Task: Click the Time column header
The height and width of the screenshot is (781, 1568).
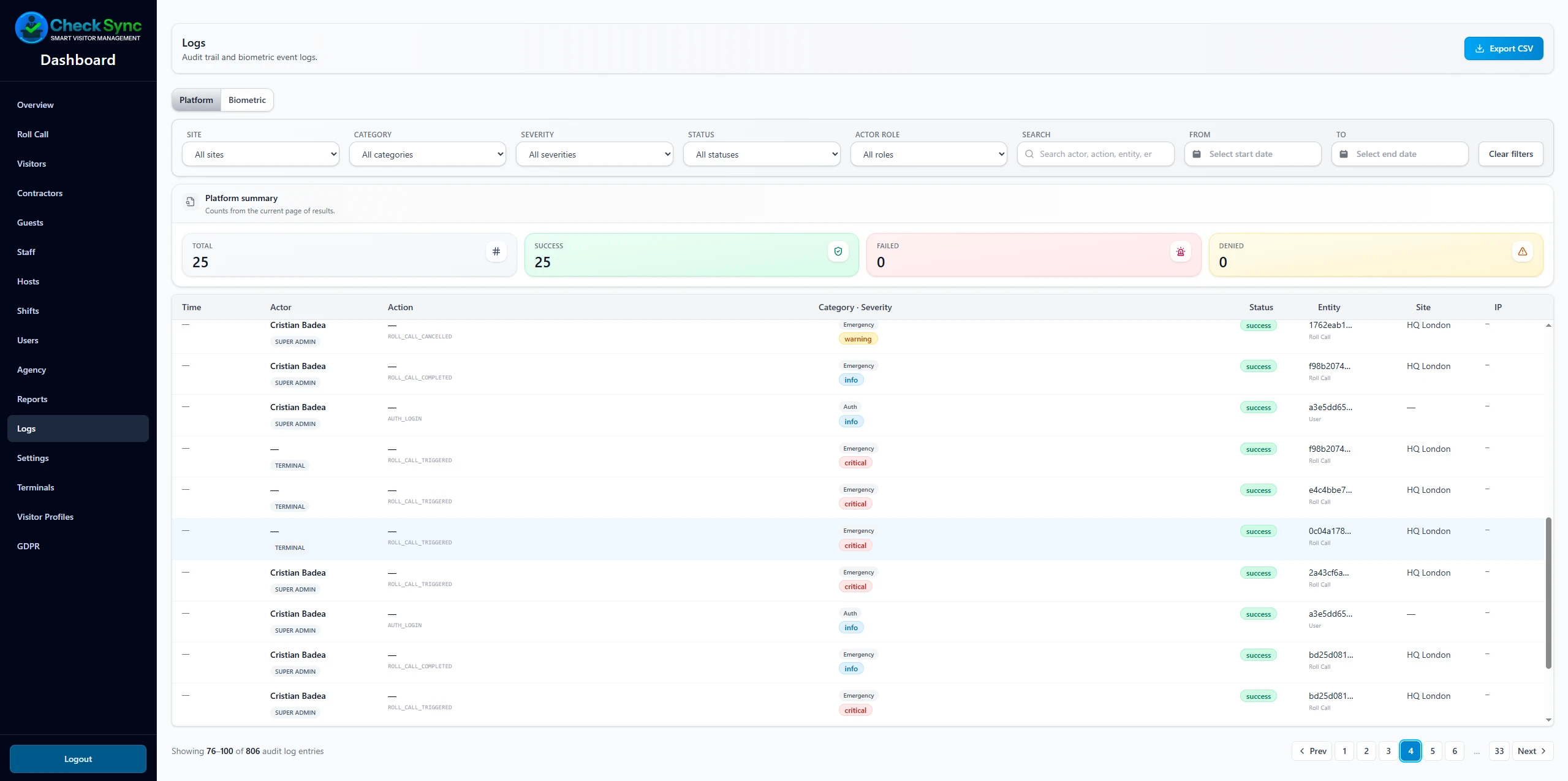Action: click(x=191, y=307)
